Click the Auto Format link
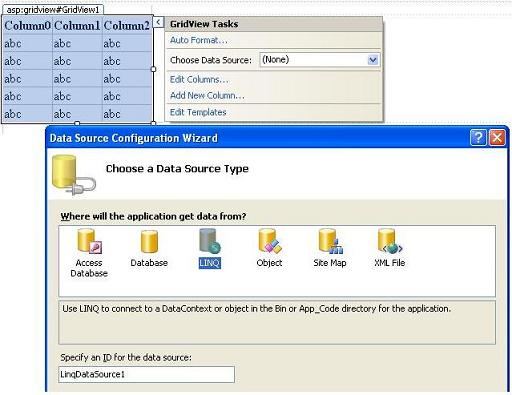Image resolution: width=512 pixels, height=395 pixels. point(199,40)
